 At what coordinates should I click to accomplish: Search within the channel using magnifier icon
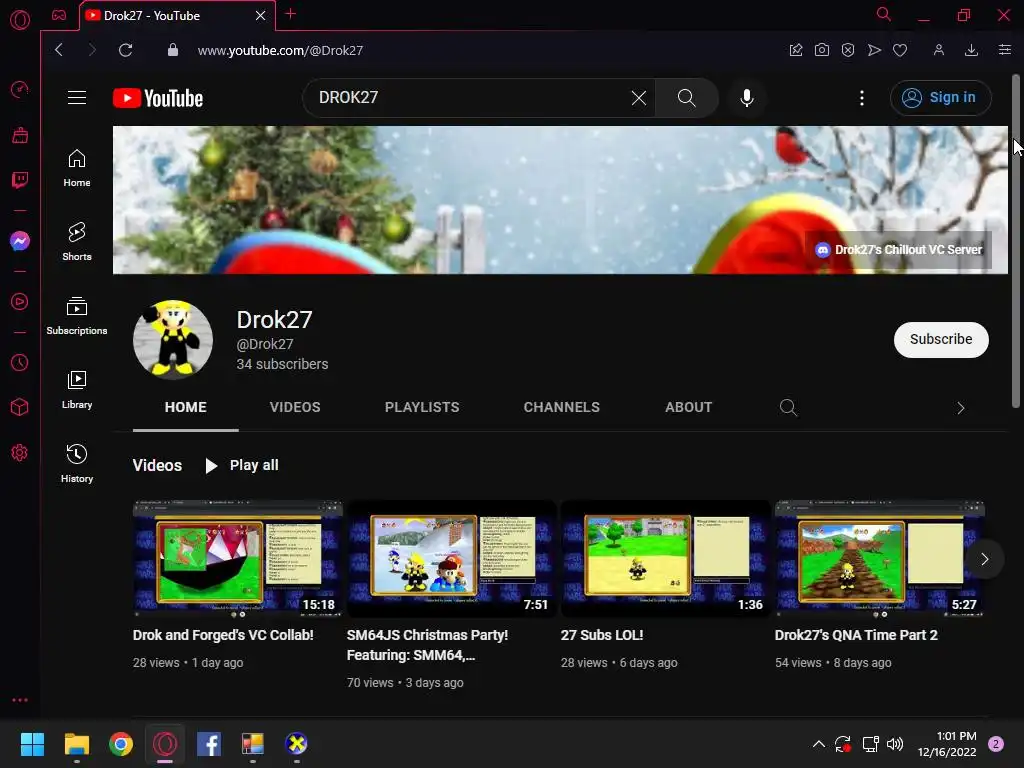click(x=788, y=408)
